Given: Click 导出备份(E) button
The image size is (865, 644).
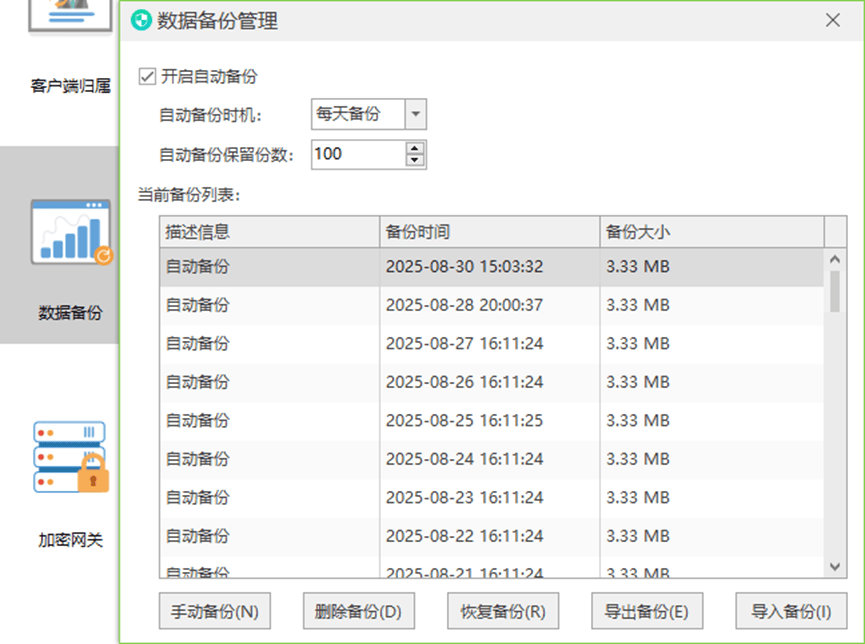Looking at the screenshot, I should [646, 610].
